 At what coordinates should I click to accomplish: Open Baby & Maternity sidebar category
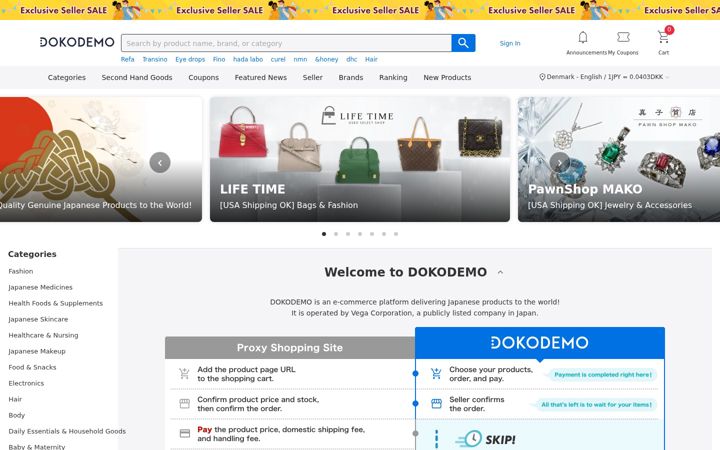point(37,446)
